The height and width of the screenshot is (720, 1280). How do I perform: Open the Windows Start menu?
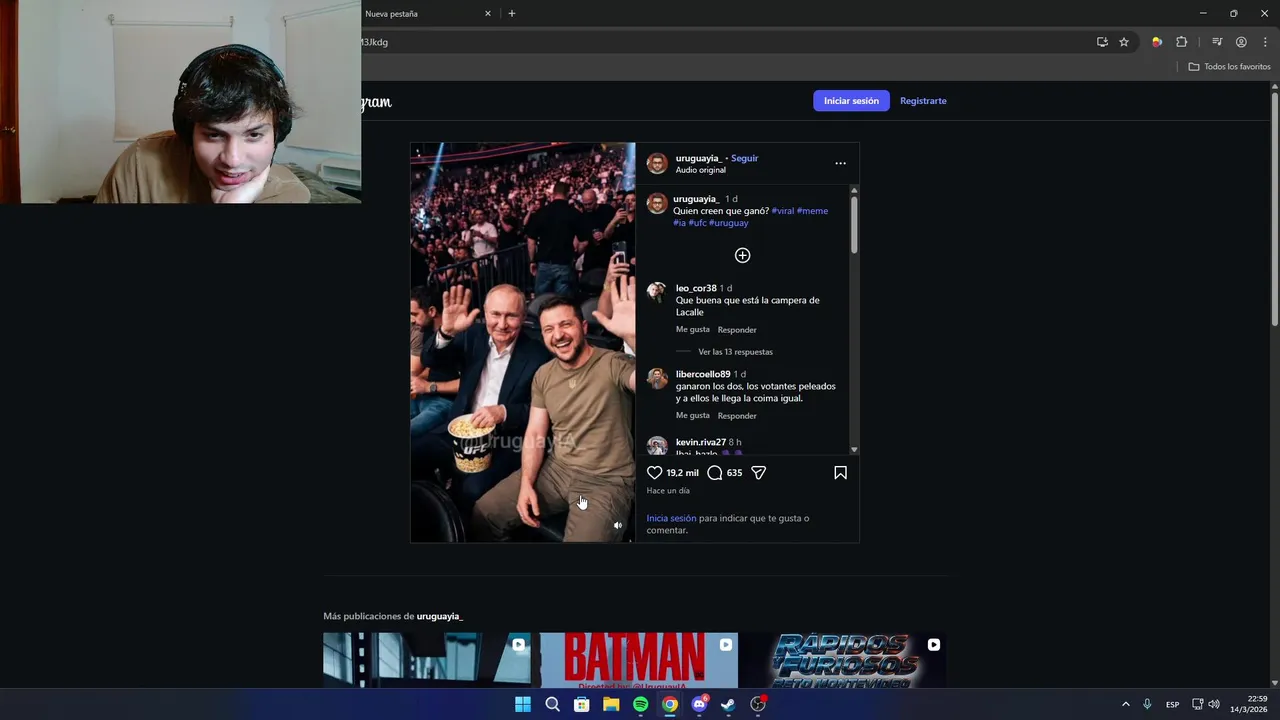click(523, 704)
